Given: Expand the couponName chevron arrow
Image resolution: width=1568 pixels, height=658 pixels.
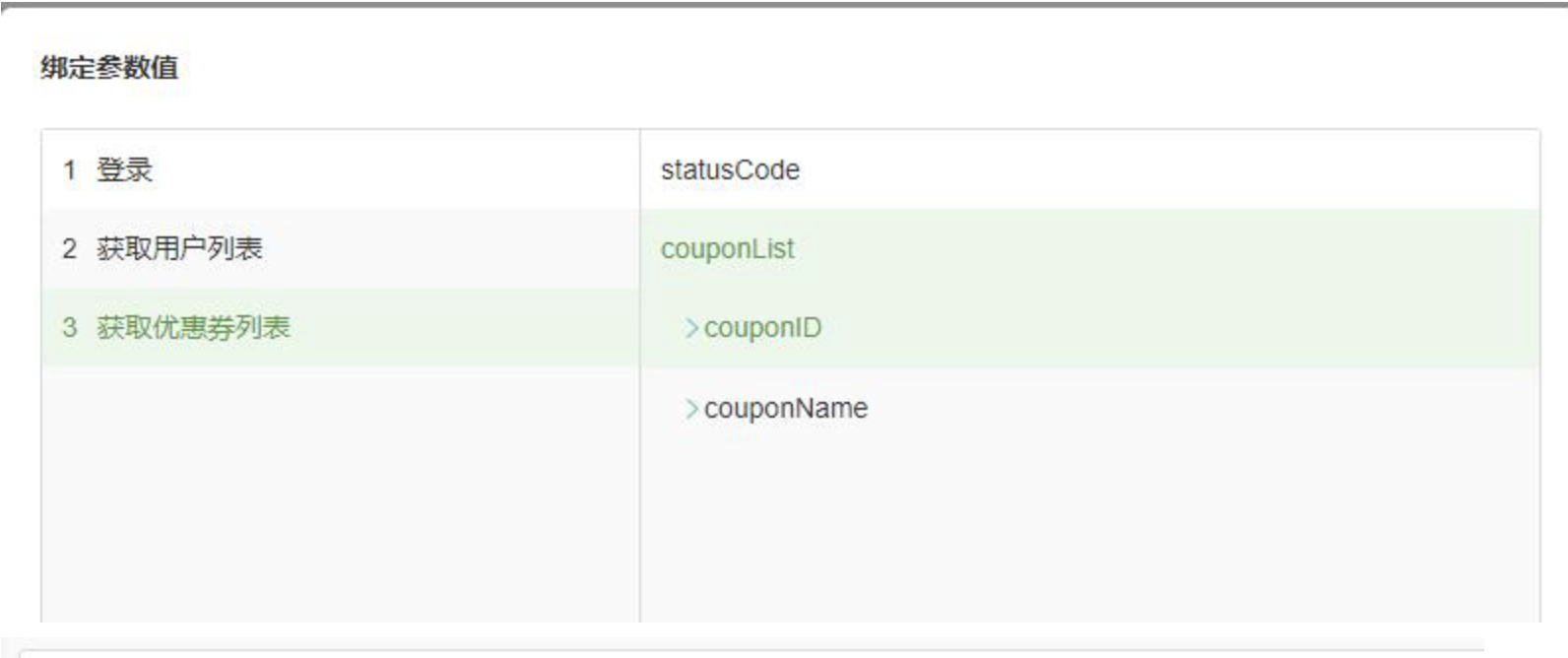Looking at the screenshot, I should (691, 408).
